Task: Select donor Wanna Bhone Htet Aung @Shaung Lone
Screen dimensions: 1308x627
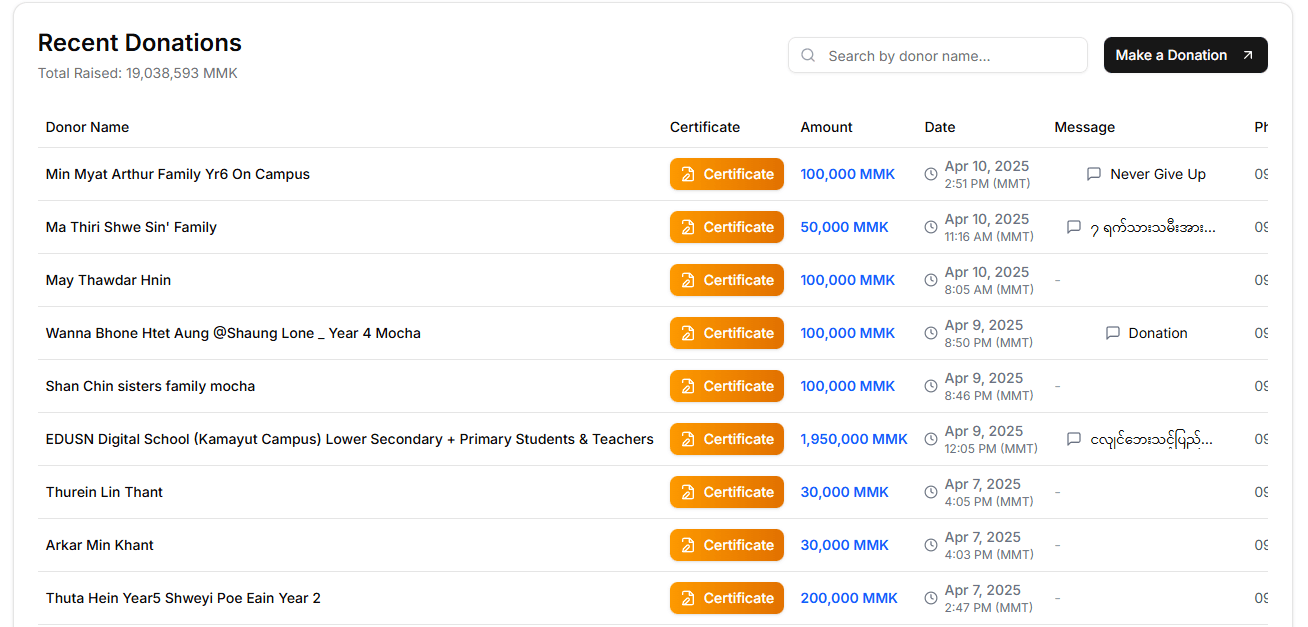Action: click(233, 333)
